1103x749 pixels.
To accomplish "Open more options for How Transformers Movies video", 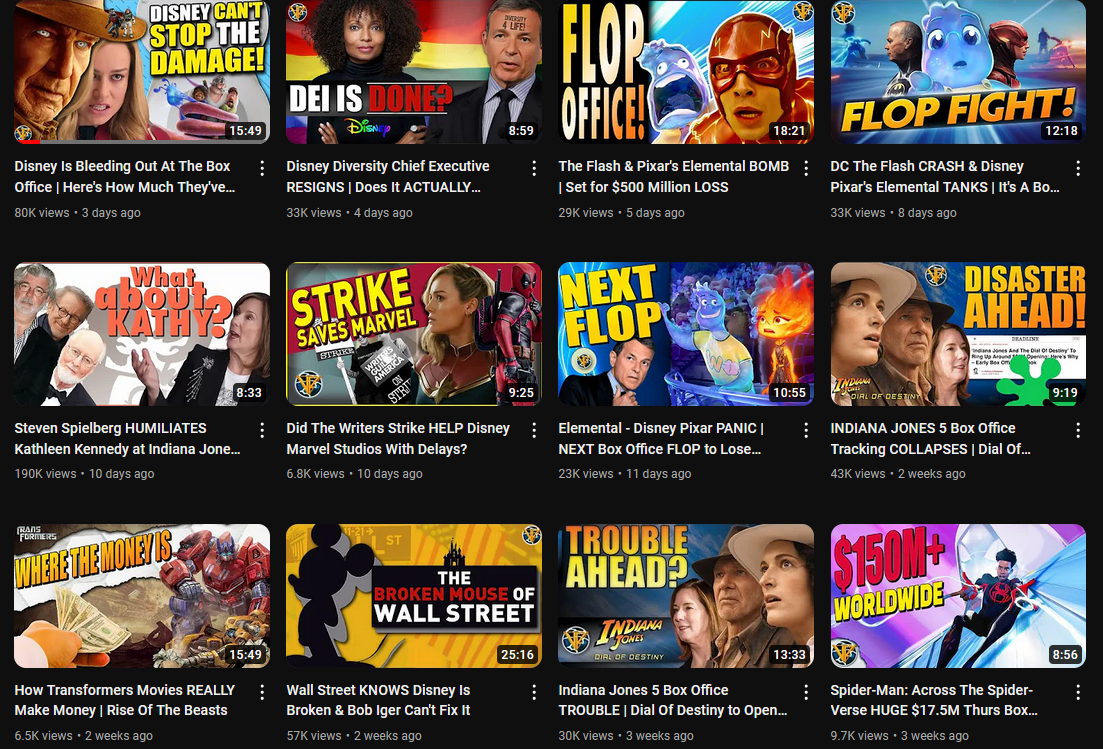I will (262, 692).
